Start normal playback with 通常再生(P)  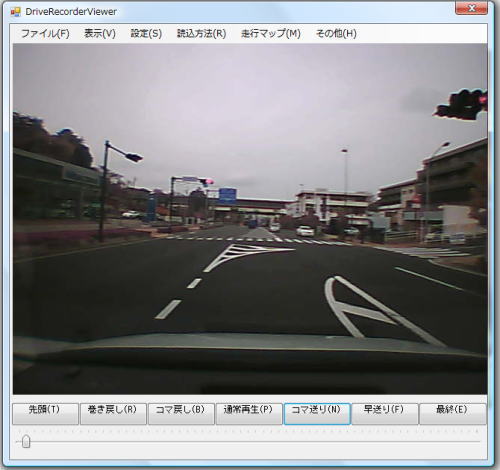tap(249, 414)
